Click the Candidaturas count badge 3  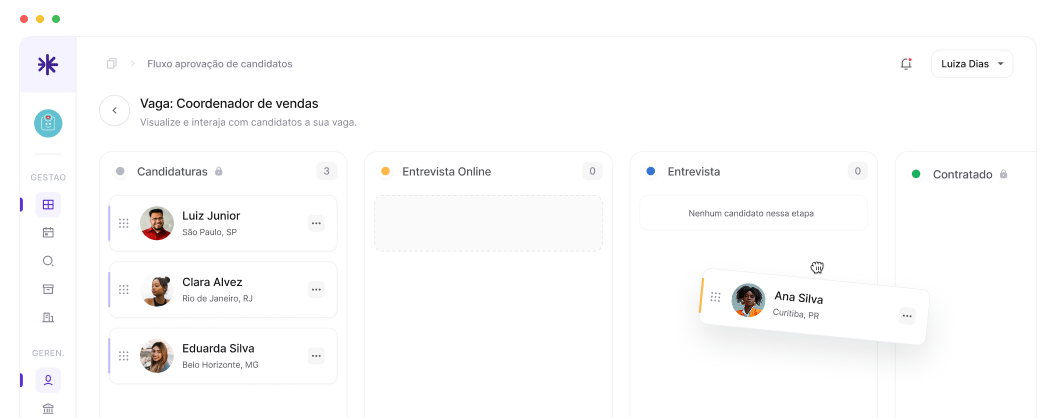(x=326, y=172)
